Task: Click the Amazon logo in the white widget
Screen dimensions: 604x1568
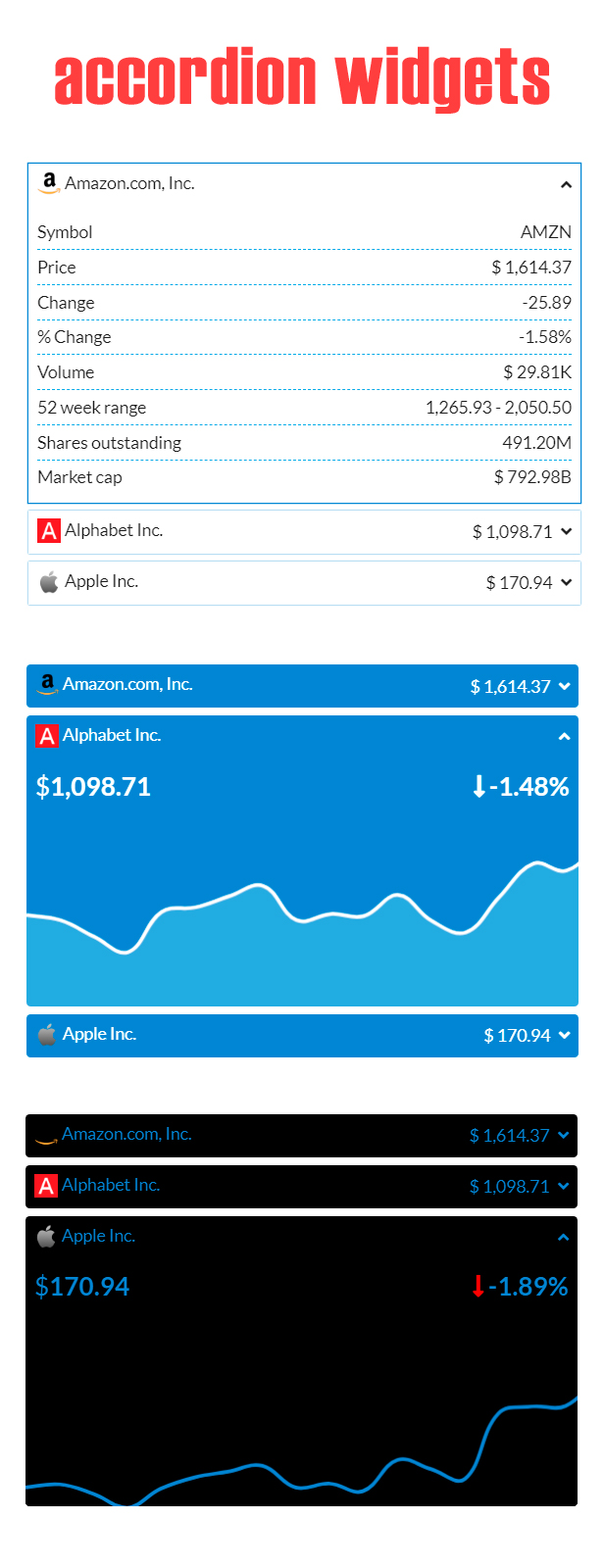Action: click(x=49, y=183)
